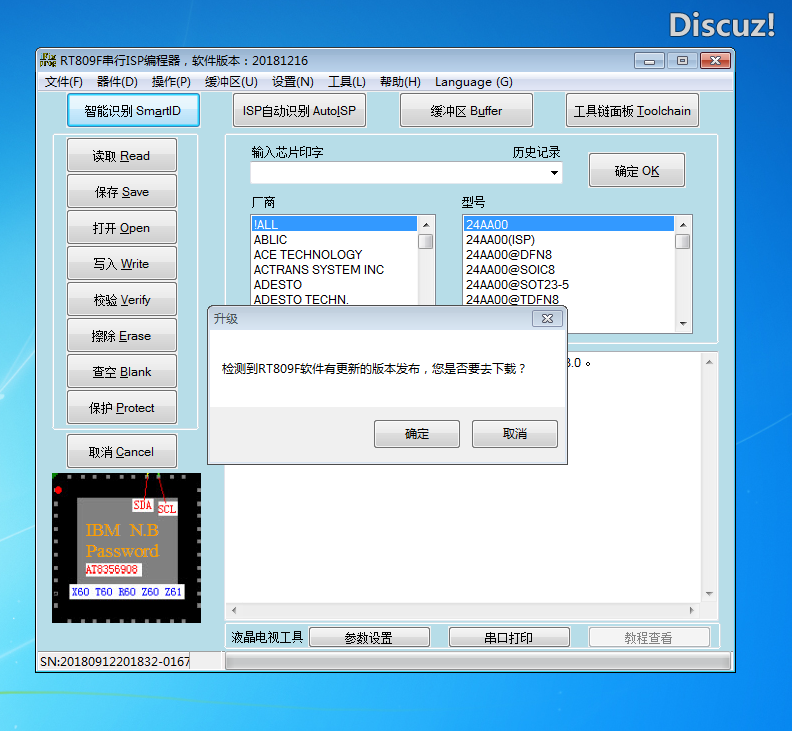Open the 帮助(H) menu
Image resolution: width=792 pixels, height=731 pixels.
[401, 81]
